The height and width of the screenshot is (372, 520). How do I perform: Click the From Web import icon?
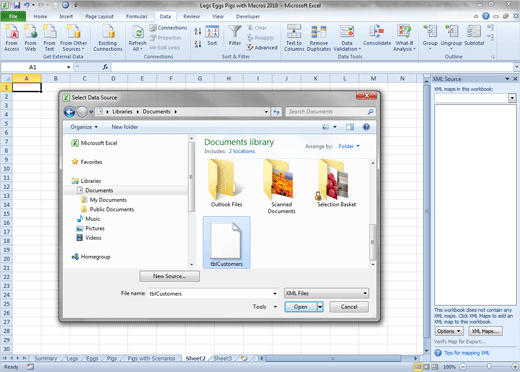[30, 38]
